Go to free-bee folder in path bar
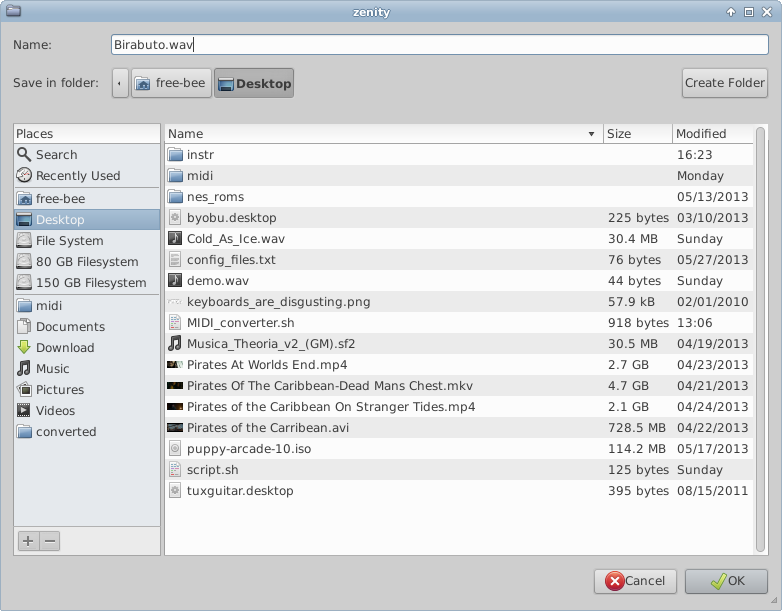The height and width of the screenshot is (611, 782). pos(172,83)
